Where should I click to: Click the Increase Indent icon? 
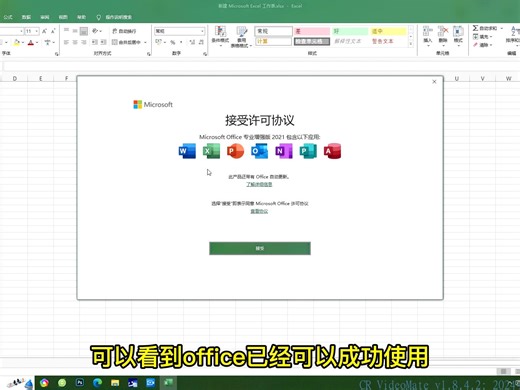point(104,42)
